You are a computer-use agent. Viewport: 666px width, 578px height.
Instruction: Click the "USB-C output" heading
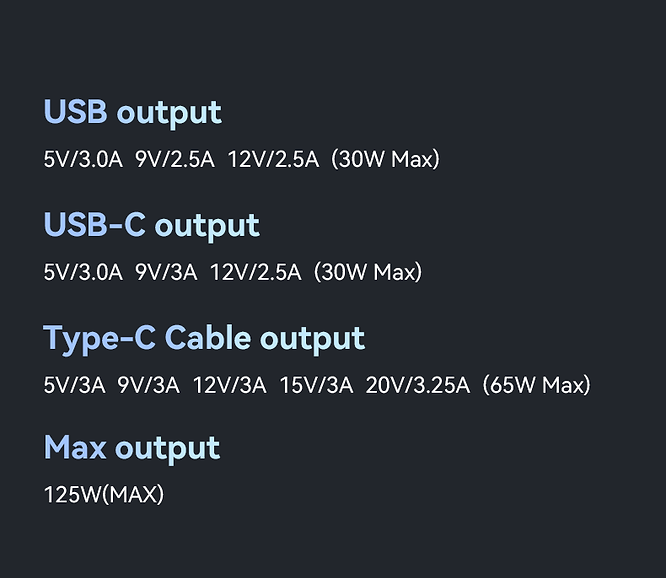(x=151, y=225)
